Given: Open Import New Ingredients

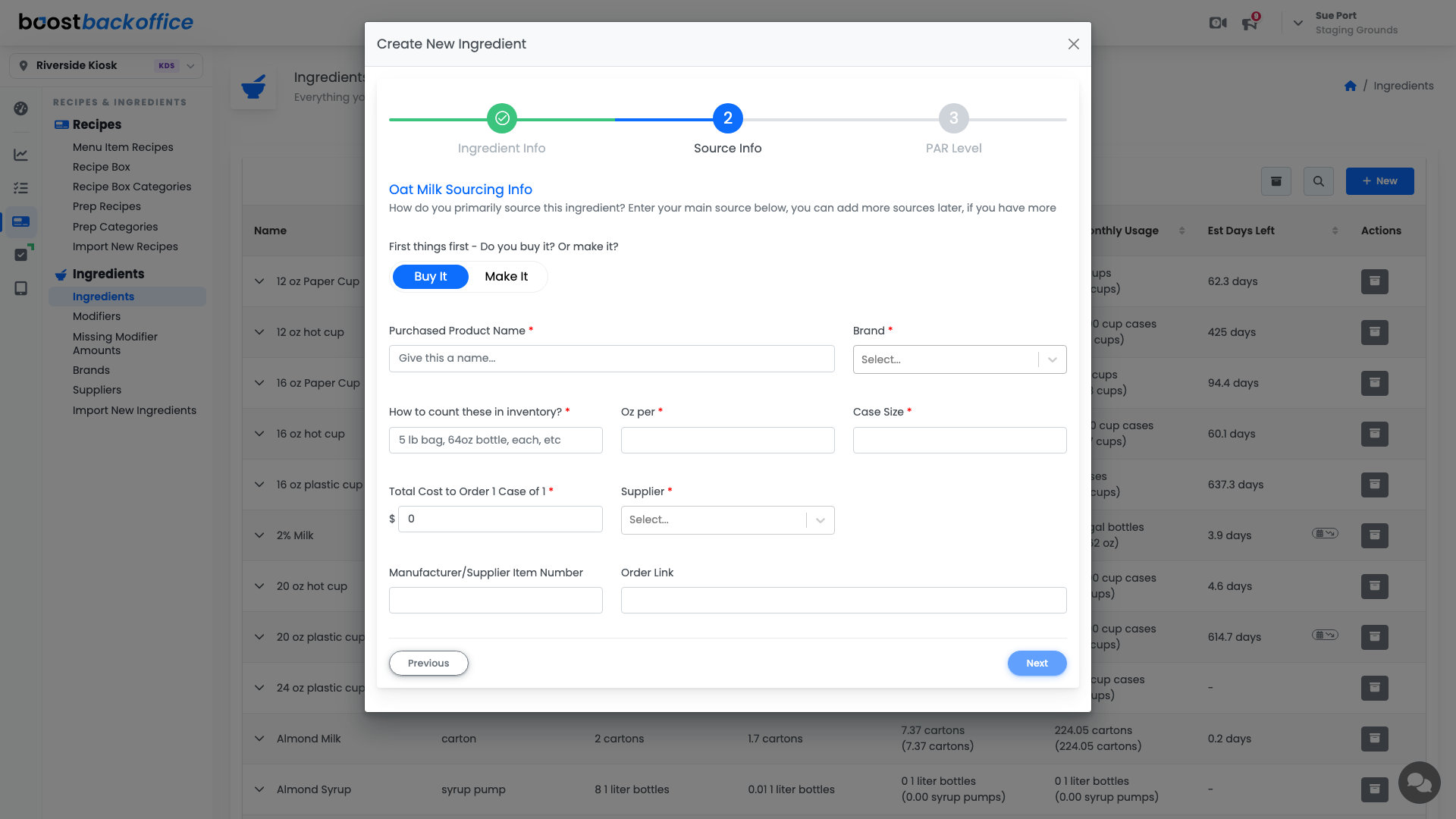Looking at the screenshot, I should pyautogui.click(x=134, y=410).
